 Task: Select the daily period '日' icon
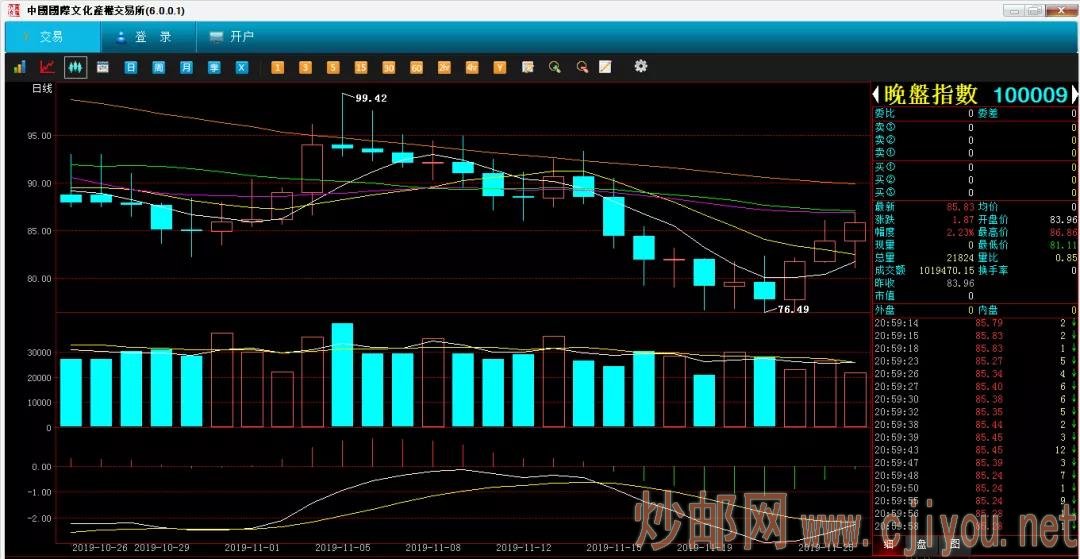pyautogui.click(x=130, y=67)
